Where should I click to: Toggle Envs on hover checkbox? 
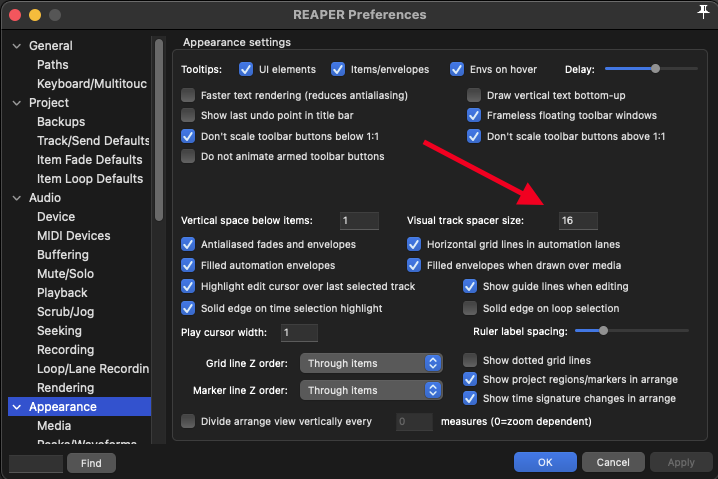point(457,69)
